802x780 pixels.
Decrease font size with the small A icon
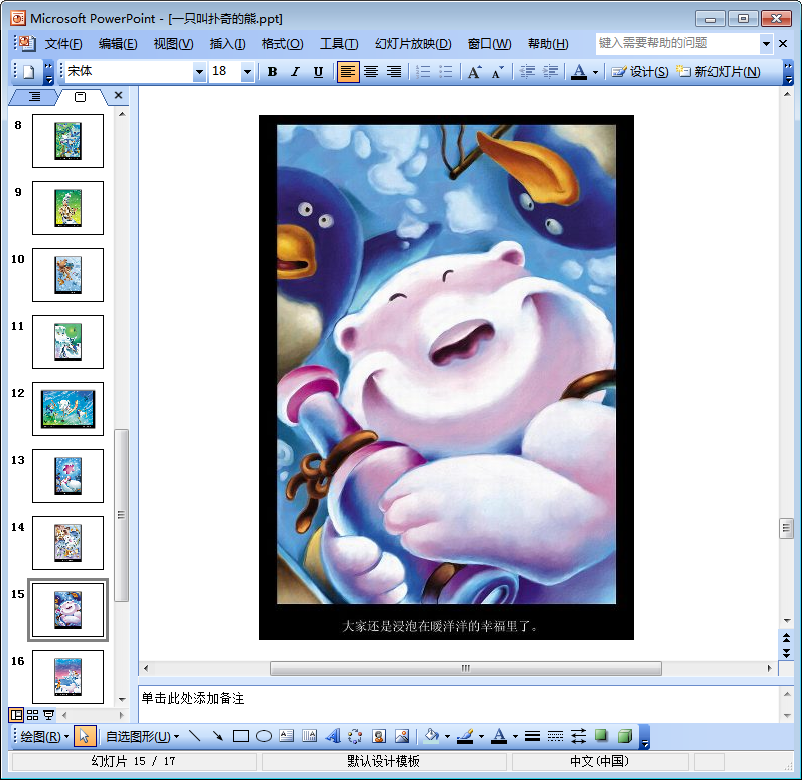tap(497, 72)
